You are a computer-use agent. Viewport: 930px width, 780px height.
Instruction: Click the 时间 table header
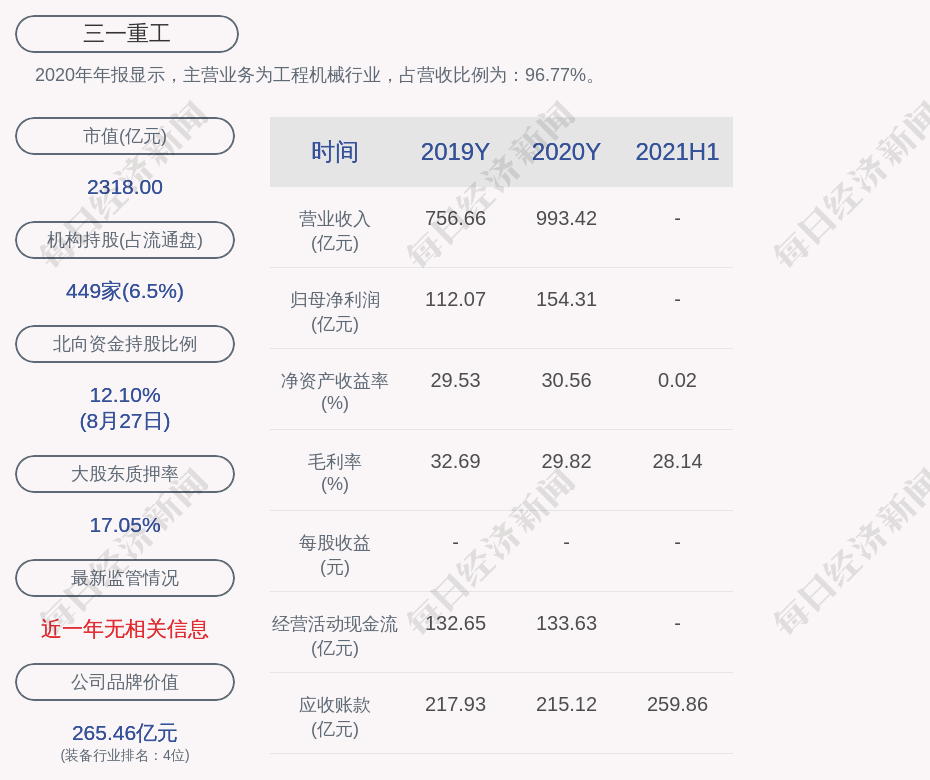(x=335, y=152)
